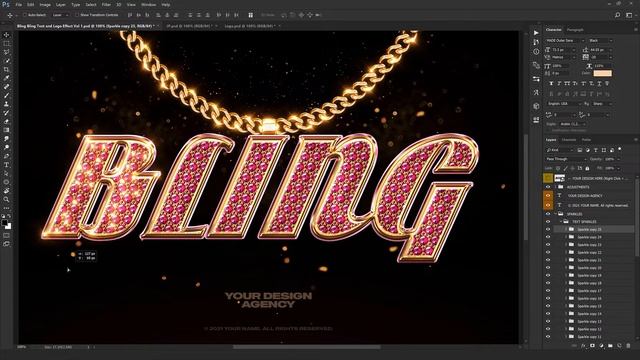
Task: Click the Create new group folder icon
Action: point(610,346)
